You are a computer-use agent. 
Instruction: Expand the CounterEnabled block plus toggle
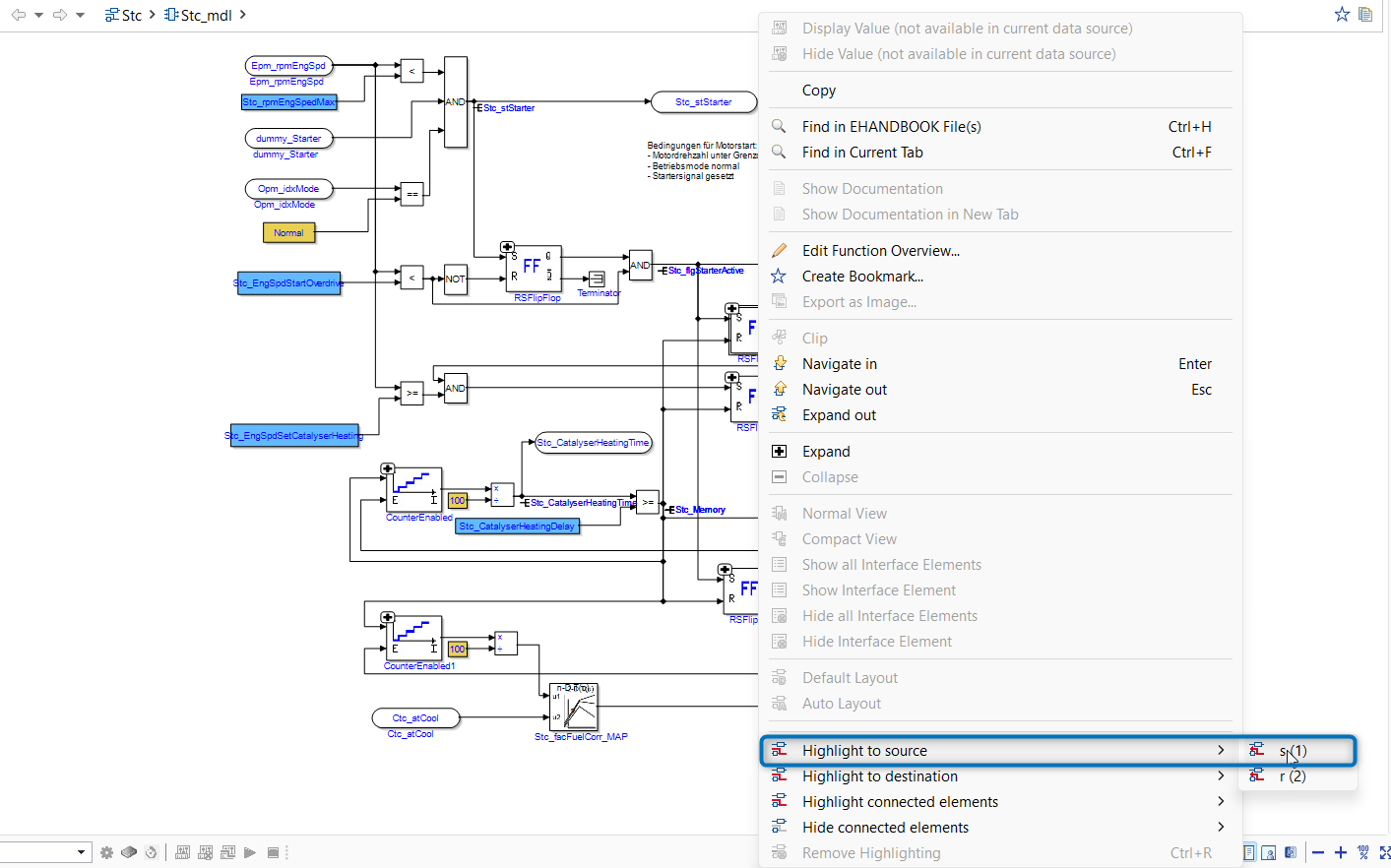[388, 469]
